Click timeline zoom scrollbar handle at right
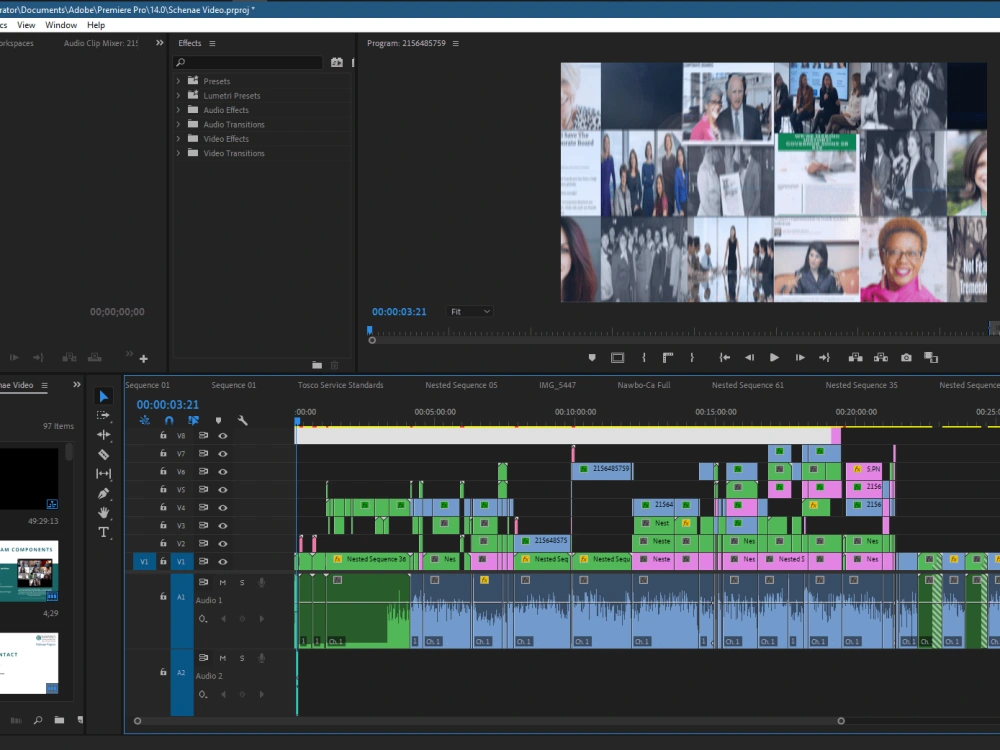Screen dimensions: 1000x750 841,721
